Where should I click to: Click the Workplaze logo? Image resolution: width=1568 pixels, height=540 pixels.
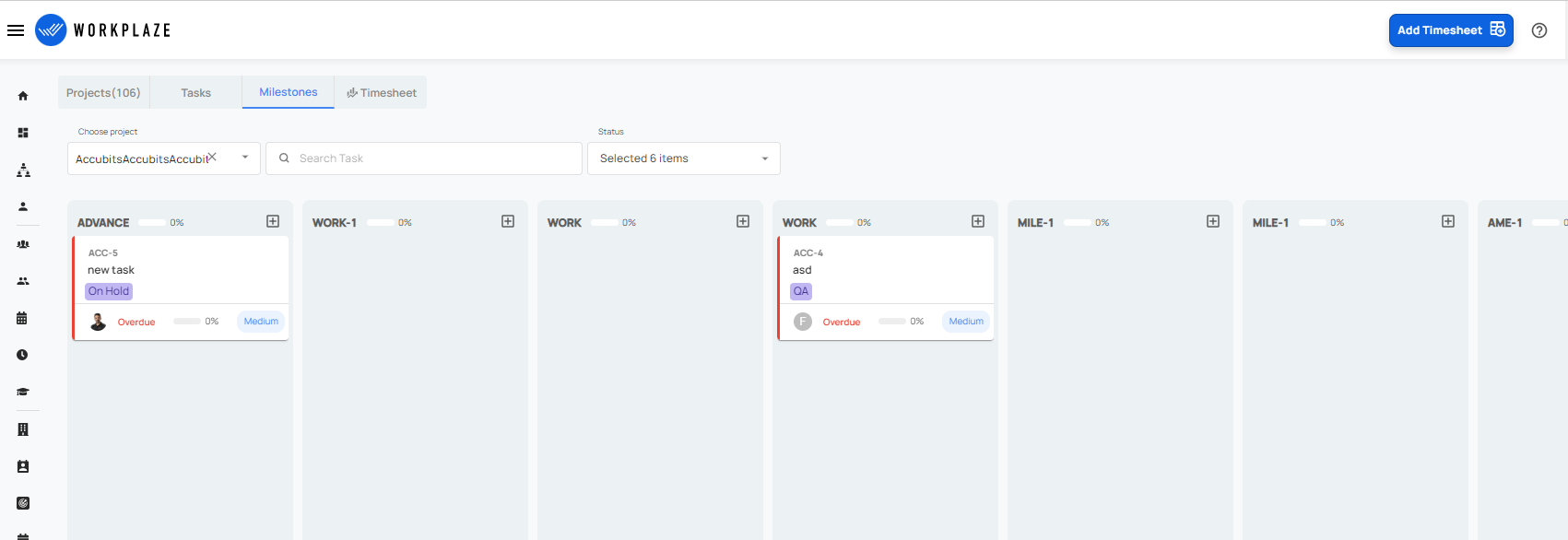[x=102, y=30]
